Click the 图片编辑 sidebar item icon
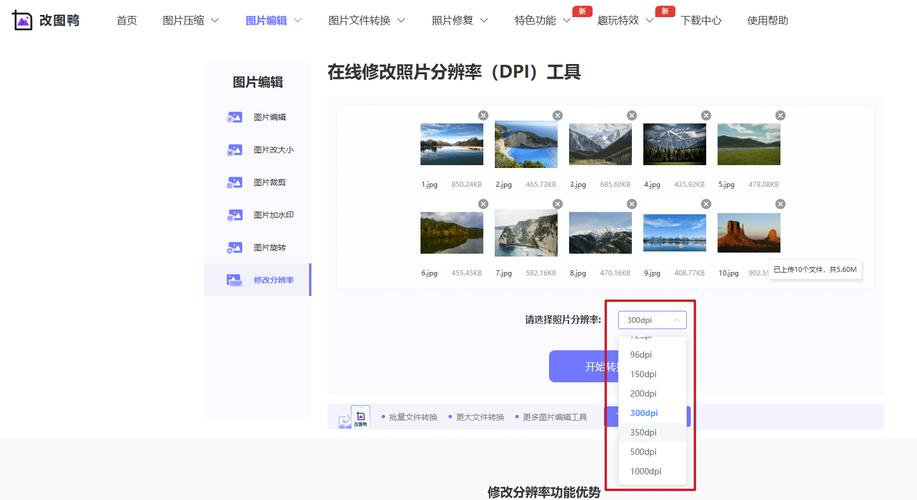Image resolution: width=917 pixels, height=500 pixels. pyautogui.click(x=235, y=117)
